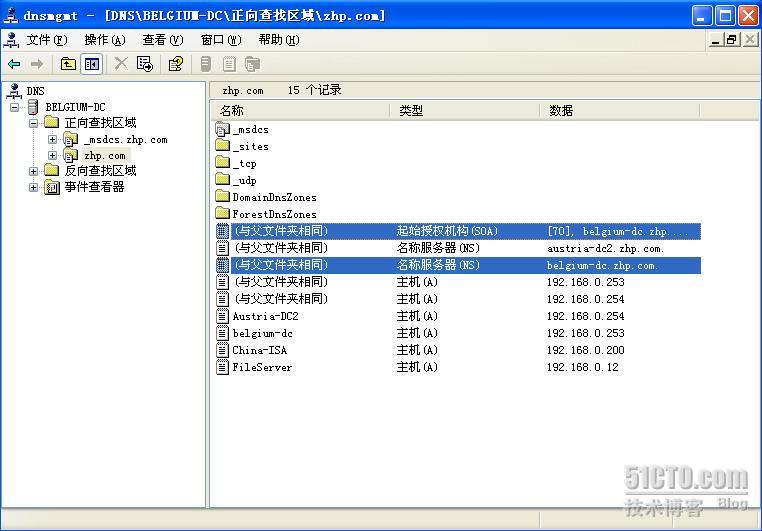This screenshot has height=531, width=762.
Task: Click the New record toolbar icon
Action: [x=229, y=64]
